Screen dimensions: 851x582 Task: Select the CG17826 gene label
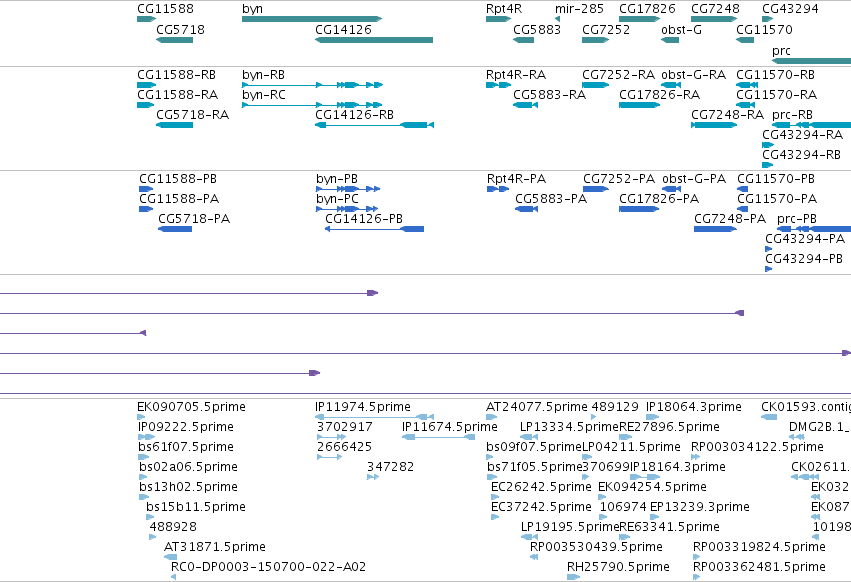(647, 9)
